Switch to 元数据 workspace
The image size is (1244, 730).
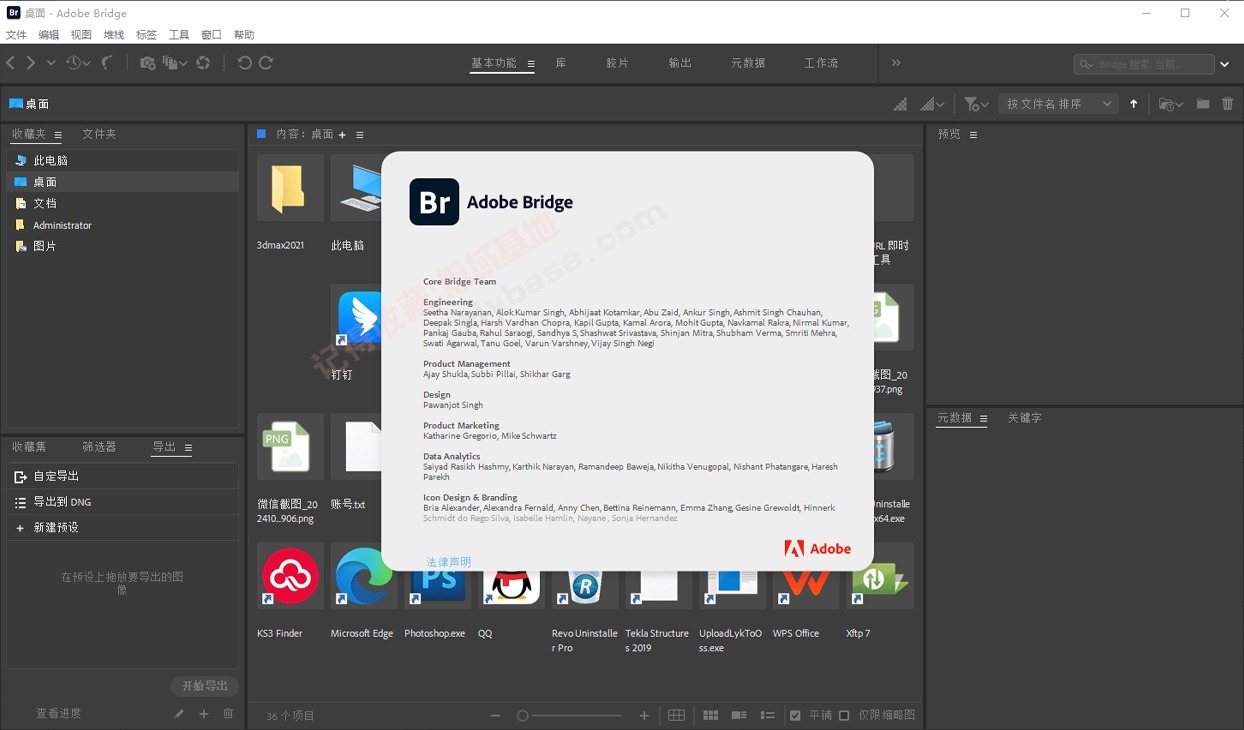pyautogui.click(x=748, y=63)
